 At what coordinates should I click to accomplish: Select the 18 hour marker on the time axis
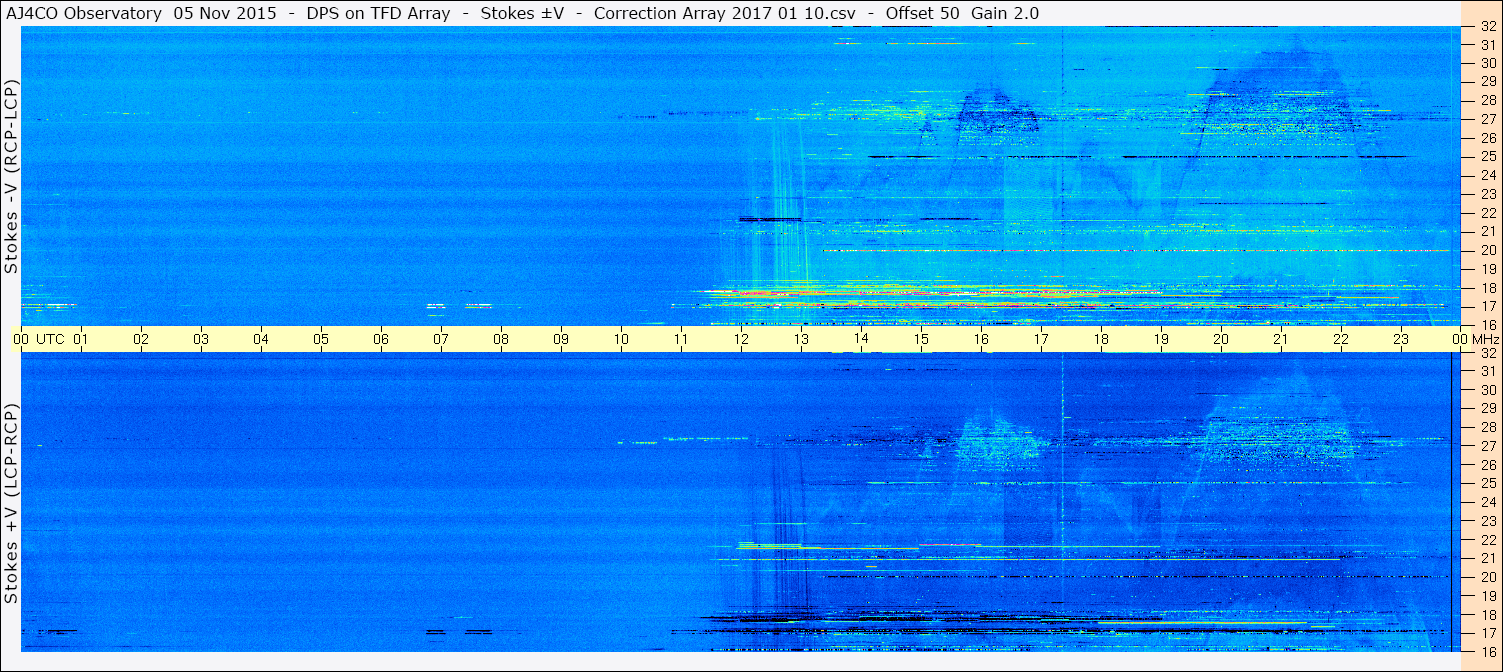click(x=1101, y=339)
